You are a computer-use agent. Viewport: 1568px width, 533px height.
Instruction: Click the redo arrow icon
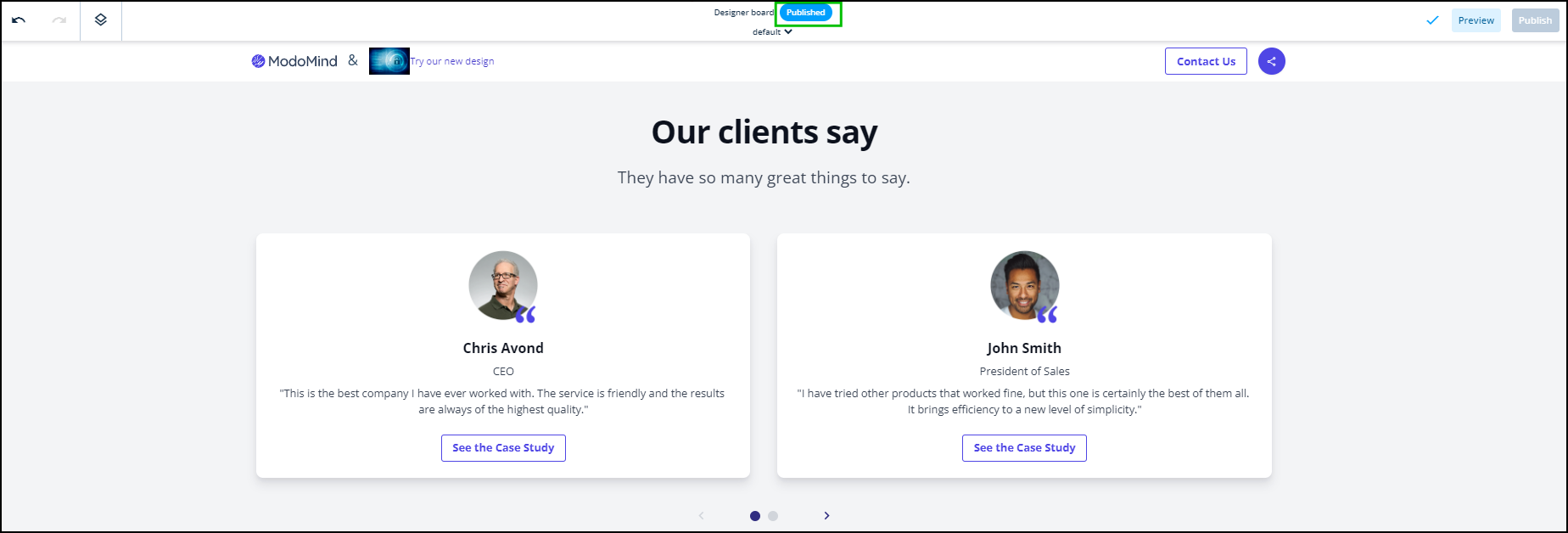point(59,20)
